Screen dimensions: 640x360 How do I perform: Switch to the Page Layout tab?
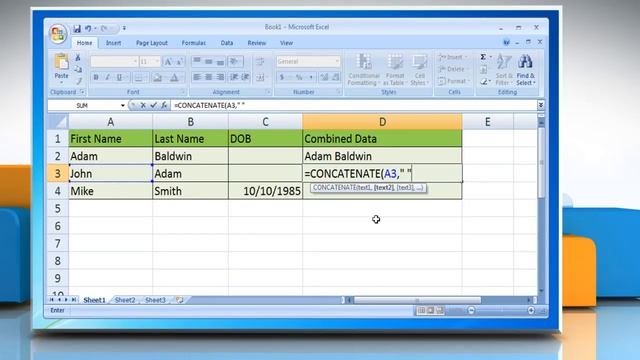[152, 43]
